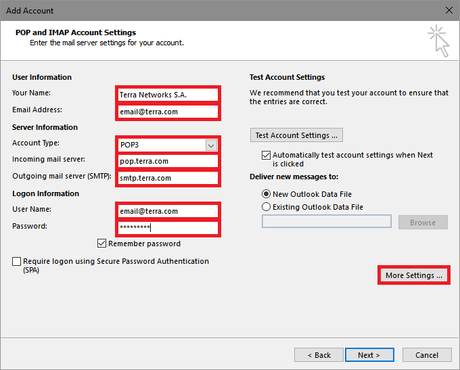Screen dimensions: 460x370
Task: Focus the Email Address text box
Action: (168, 112)
